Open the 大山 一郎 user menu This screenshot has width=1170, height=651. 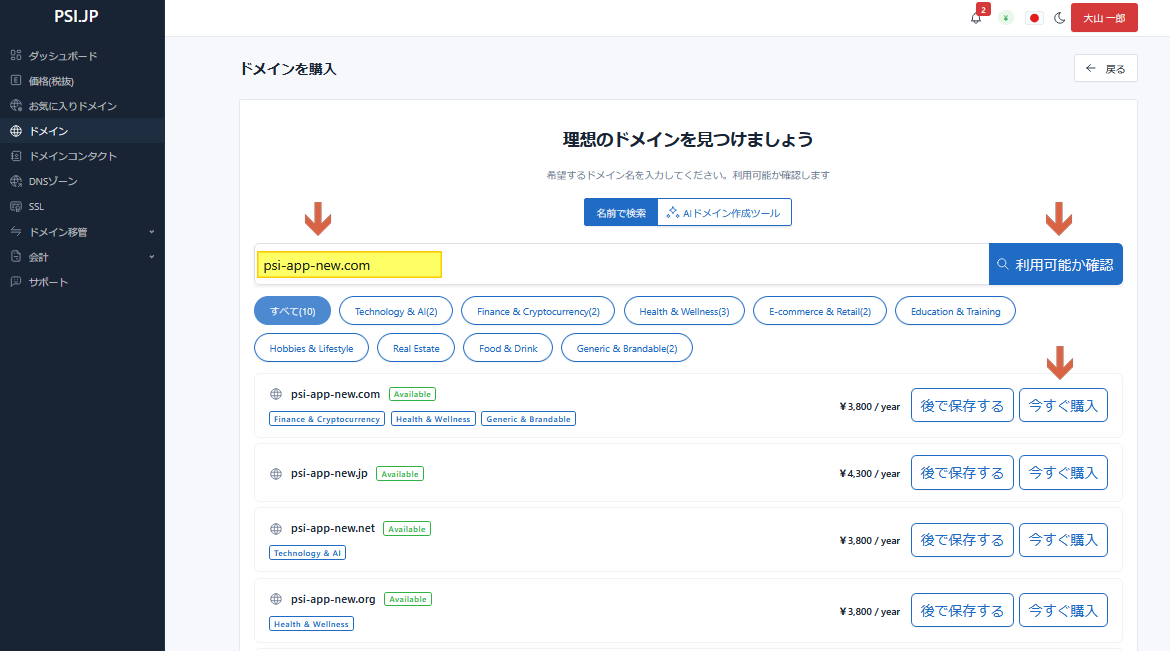pos(1104,18)
